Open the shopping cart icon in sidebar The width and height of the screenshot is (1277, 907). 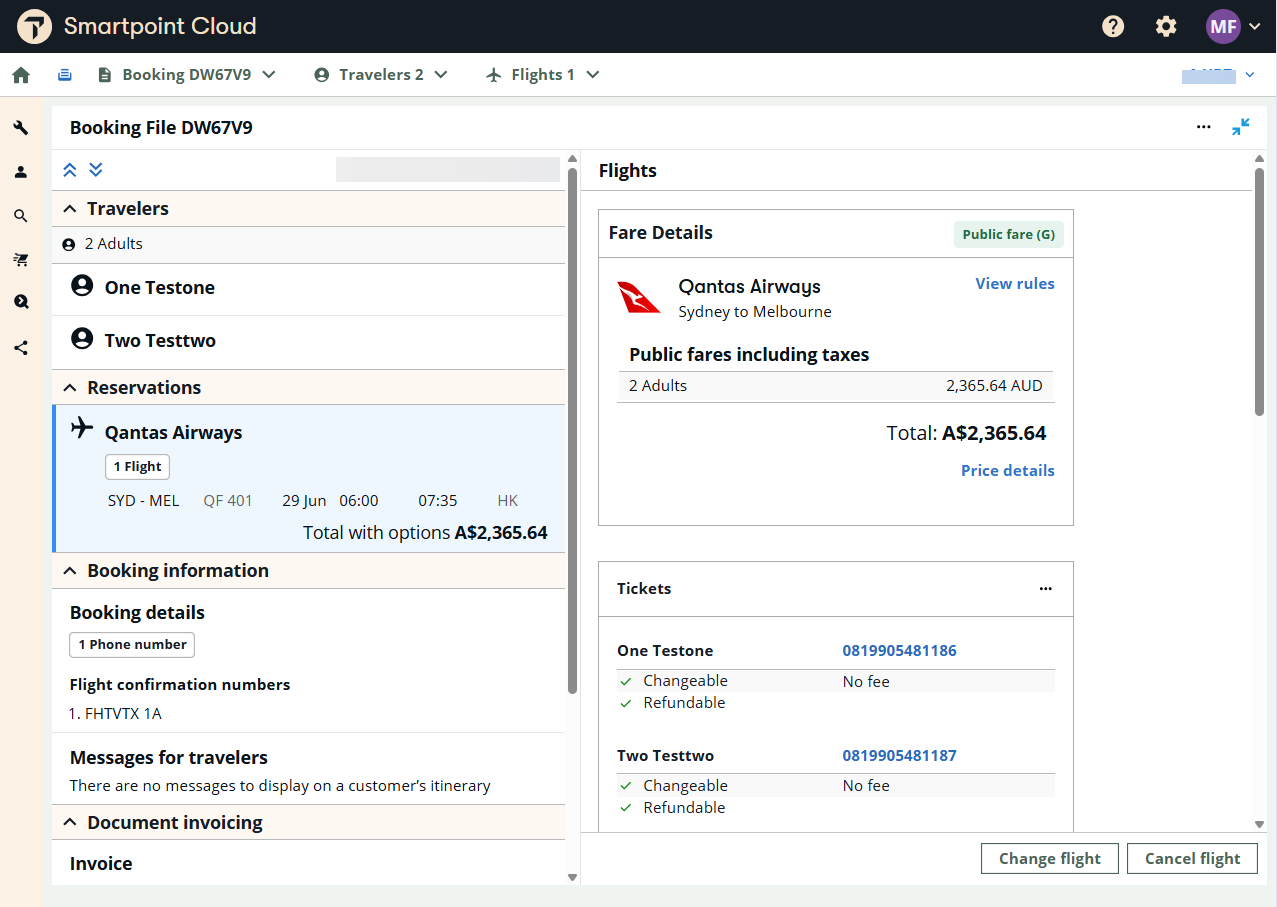tap(21, 260)
